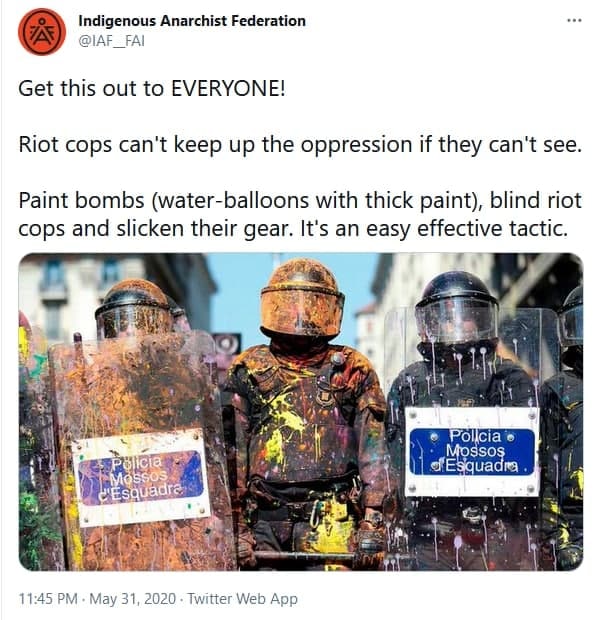Image resolution: width=598 pixels, height=620 pixels.
Task: Click the Indigenous Anarchist Federation display name
Action: 192,21
